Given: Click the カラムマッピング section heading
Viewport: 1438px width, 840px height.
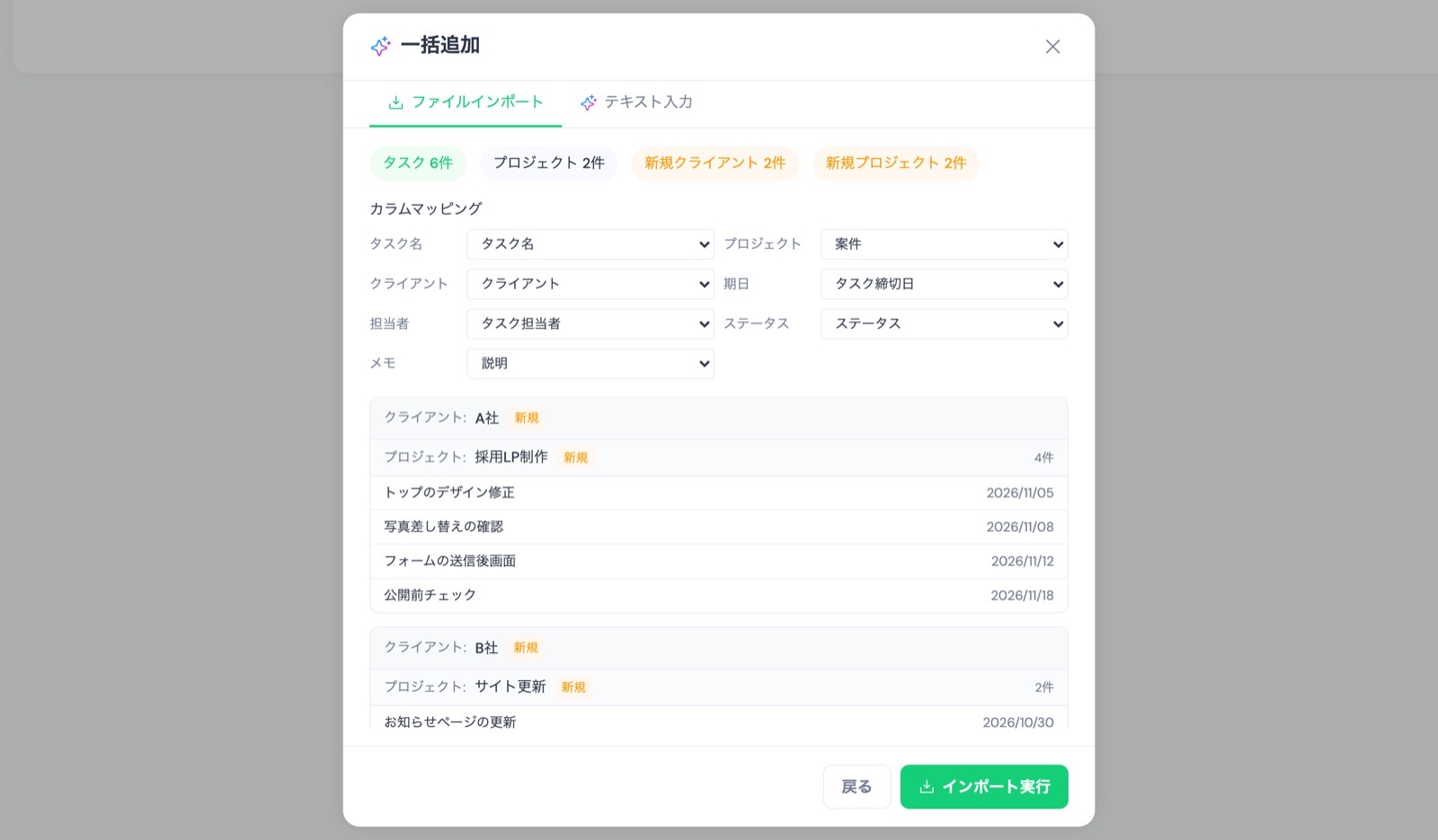Looking at the screenshot, I should pos(426,208).
